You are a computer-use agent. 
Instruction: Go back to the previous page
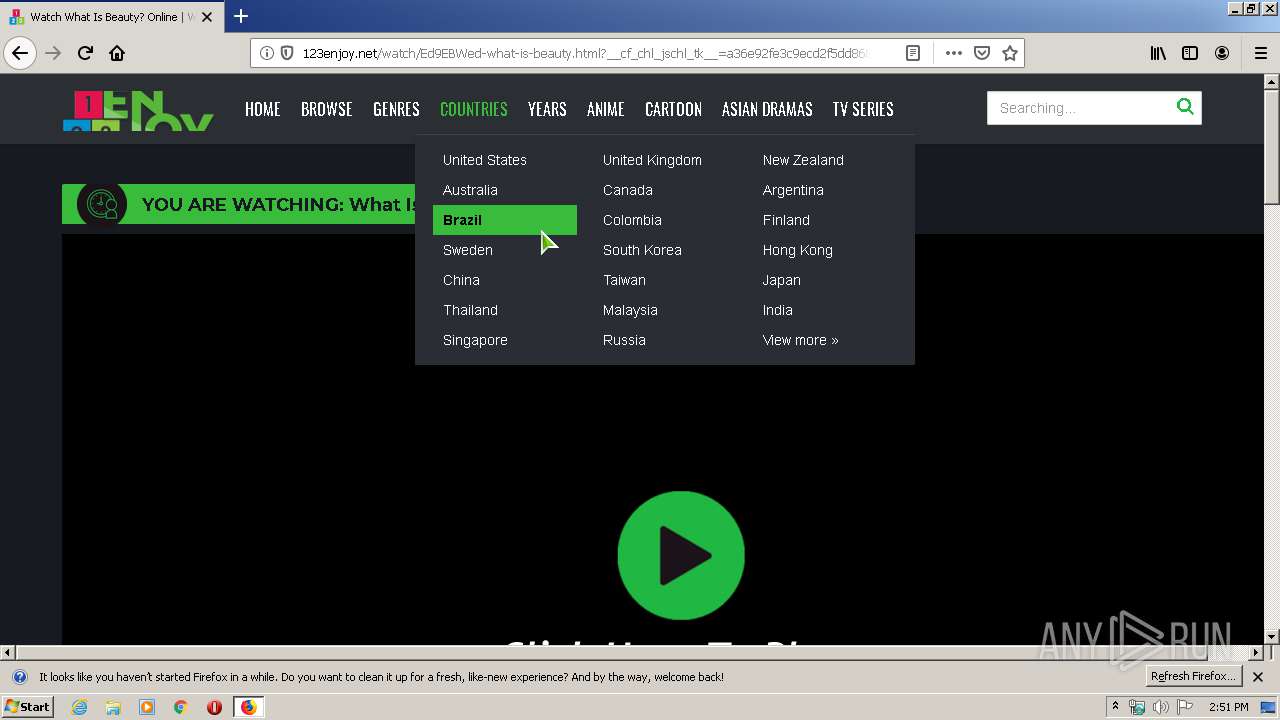click(20, 53)
